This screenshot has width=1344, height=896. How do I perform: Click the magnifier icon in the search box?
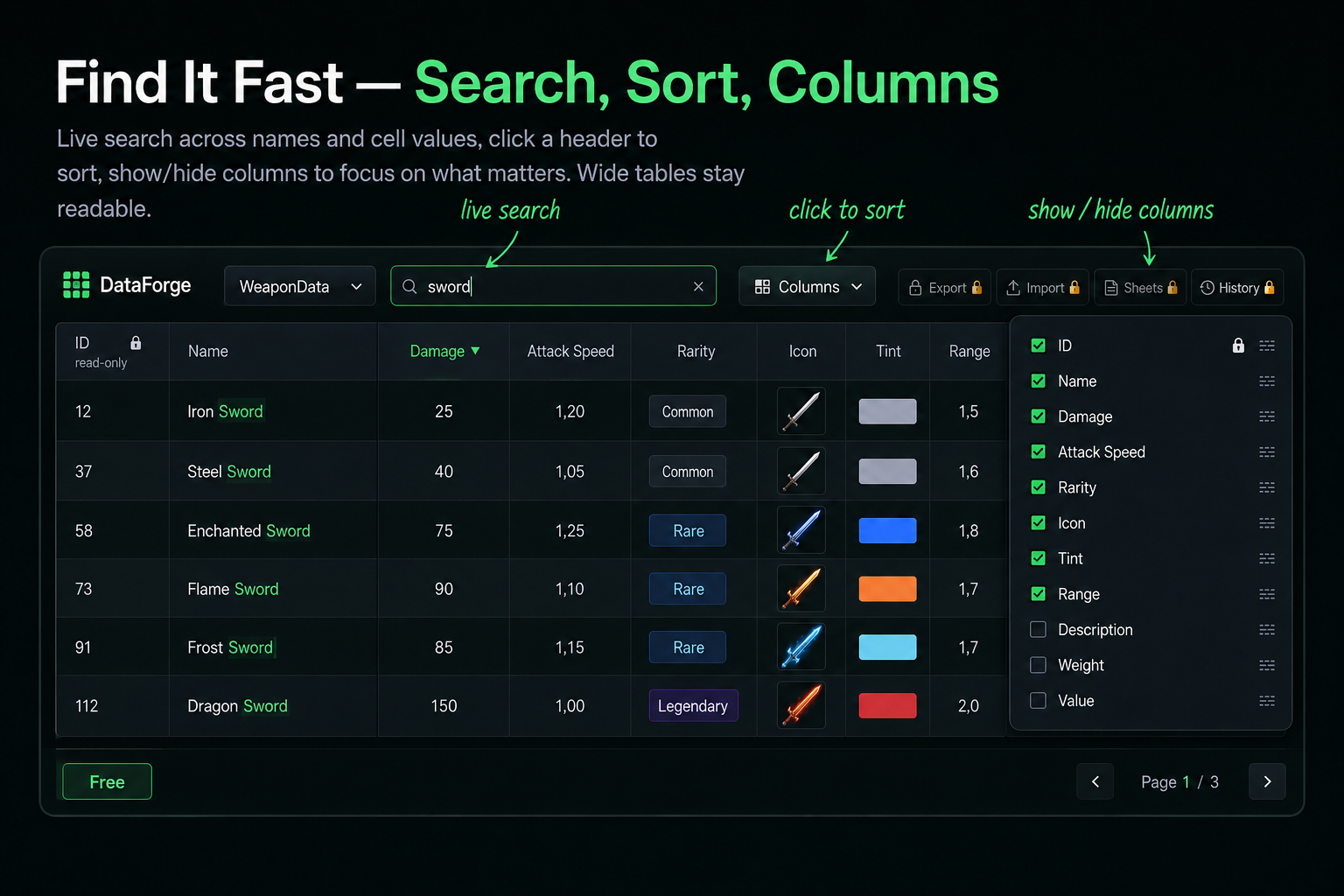pyautogui.click(x=409, y=286)
